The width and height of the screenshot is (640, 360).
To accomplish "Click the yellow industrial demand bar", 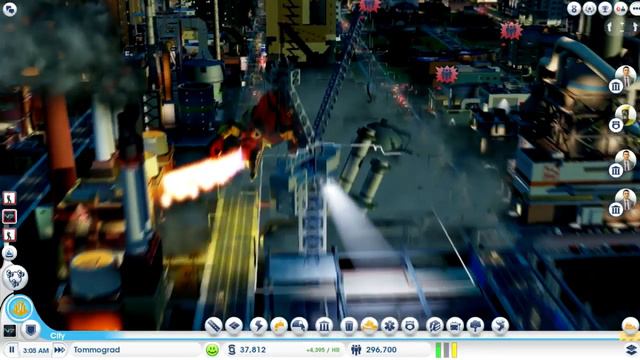I will (x=454, y=350).
